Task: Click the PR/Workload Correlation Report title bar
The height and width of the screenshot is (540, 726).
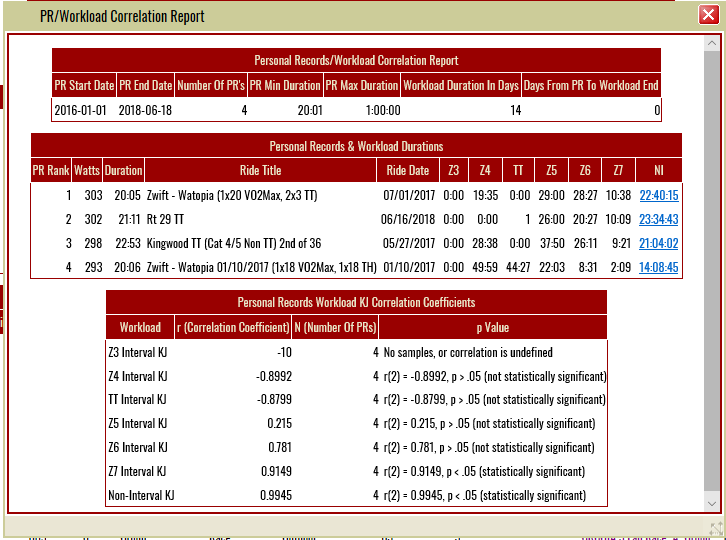Action: 363,16
